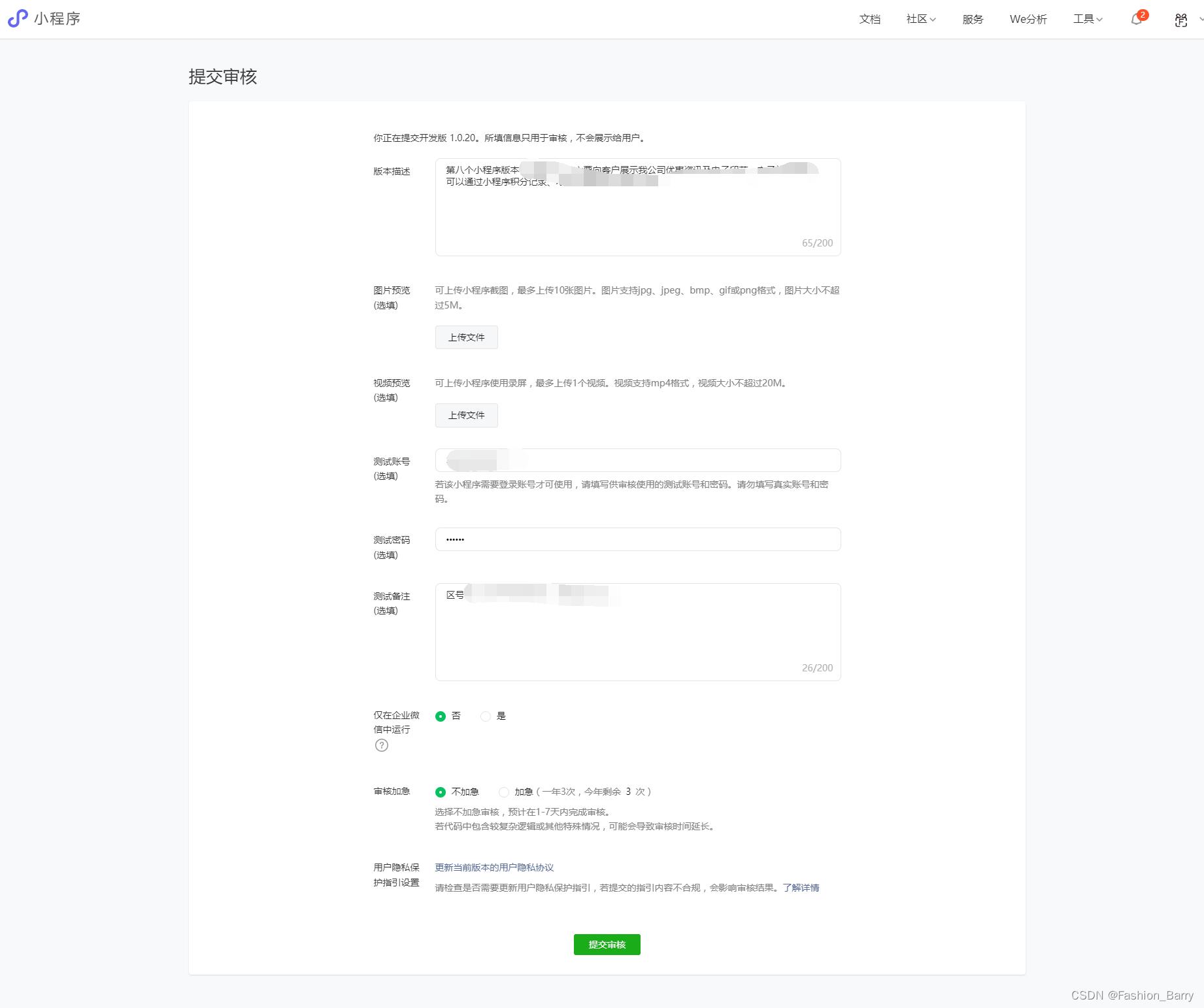Click the gift-shaped account icon
This screenshot has height=1008, width=1204.
1180,20
